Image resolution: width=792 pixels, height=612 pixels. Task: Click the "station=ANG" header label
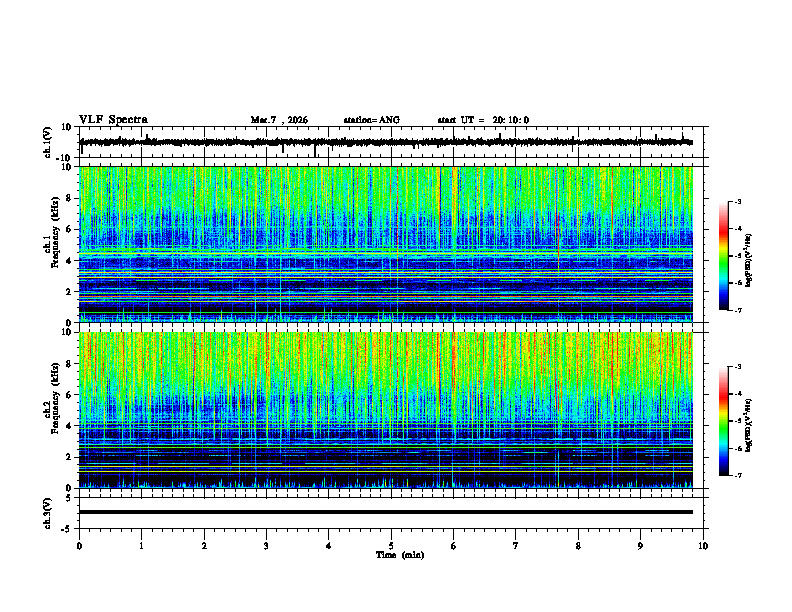click(371, 120)
